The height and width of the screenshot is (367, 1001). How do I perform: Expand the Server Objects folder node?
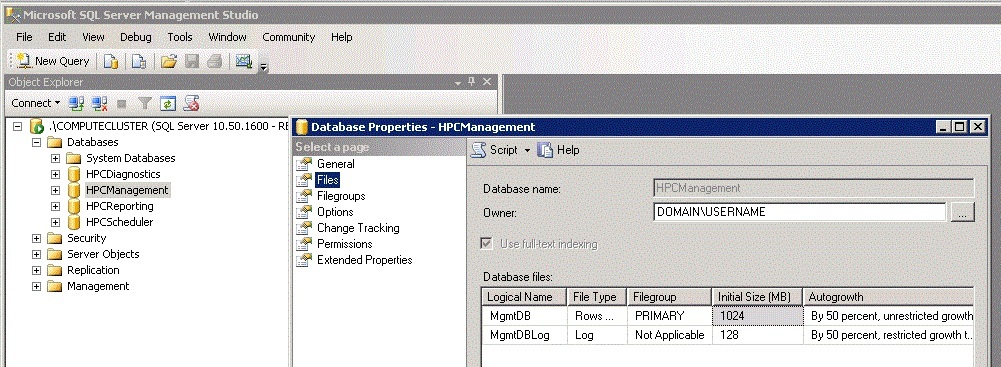coord(36,254)
